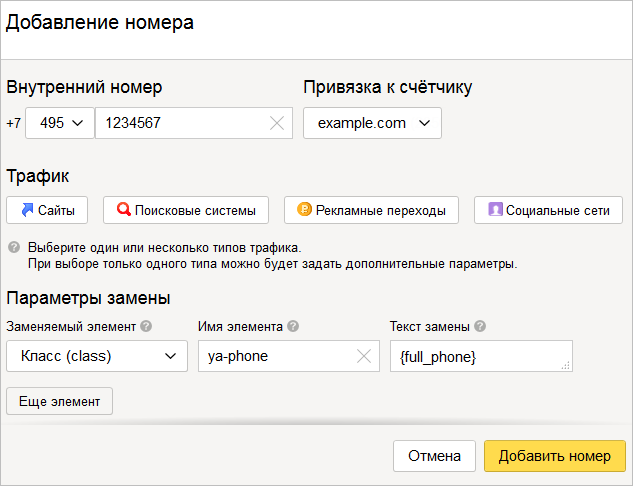Click the yellow Добавить номер button
633x486 pixels.
tap(555, 456)
